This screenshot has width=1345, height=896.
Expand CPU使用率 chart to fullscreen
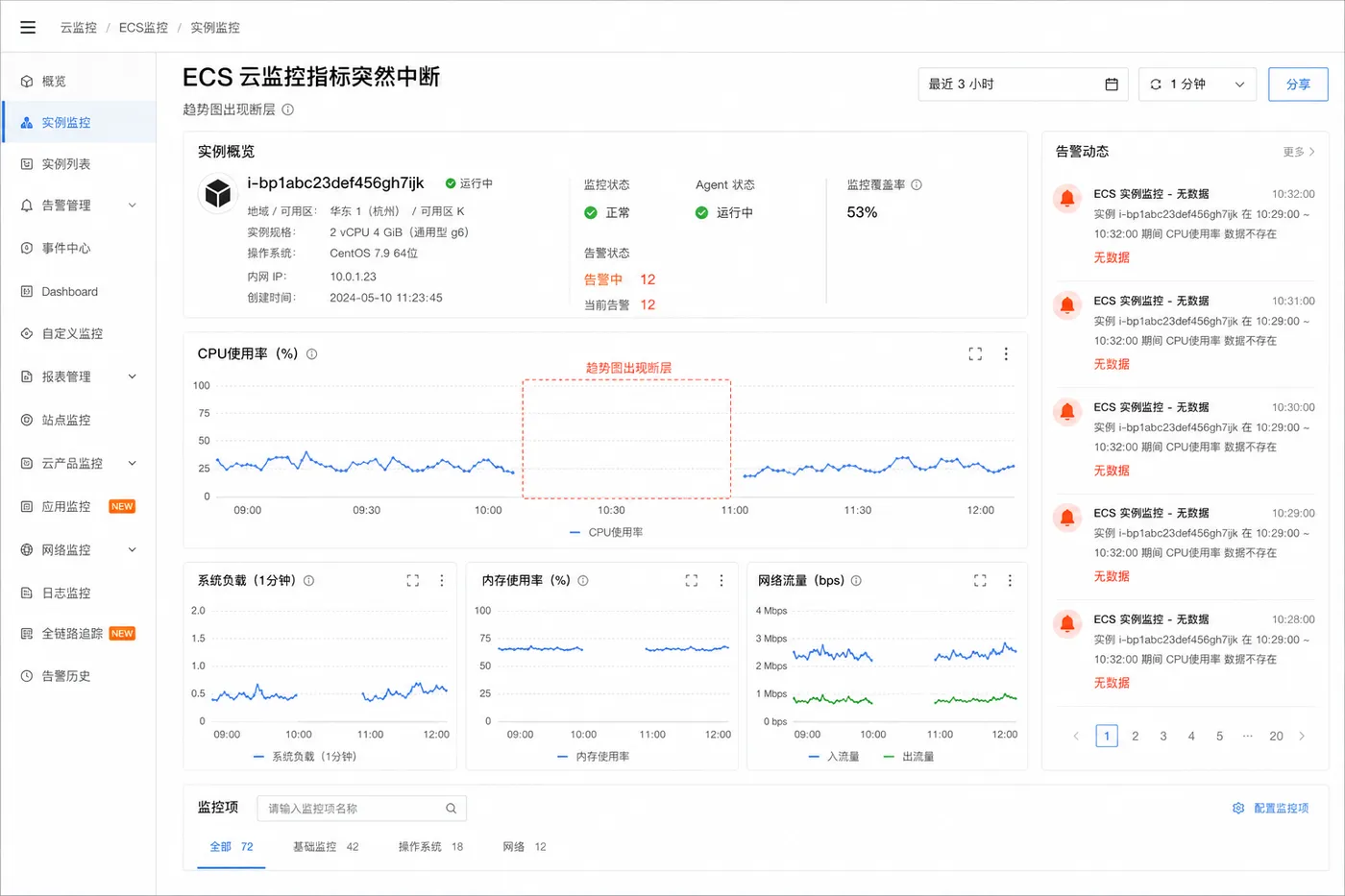tap(975, 353)
